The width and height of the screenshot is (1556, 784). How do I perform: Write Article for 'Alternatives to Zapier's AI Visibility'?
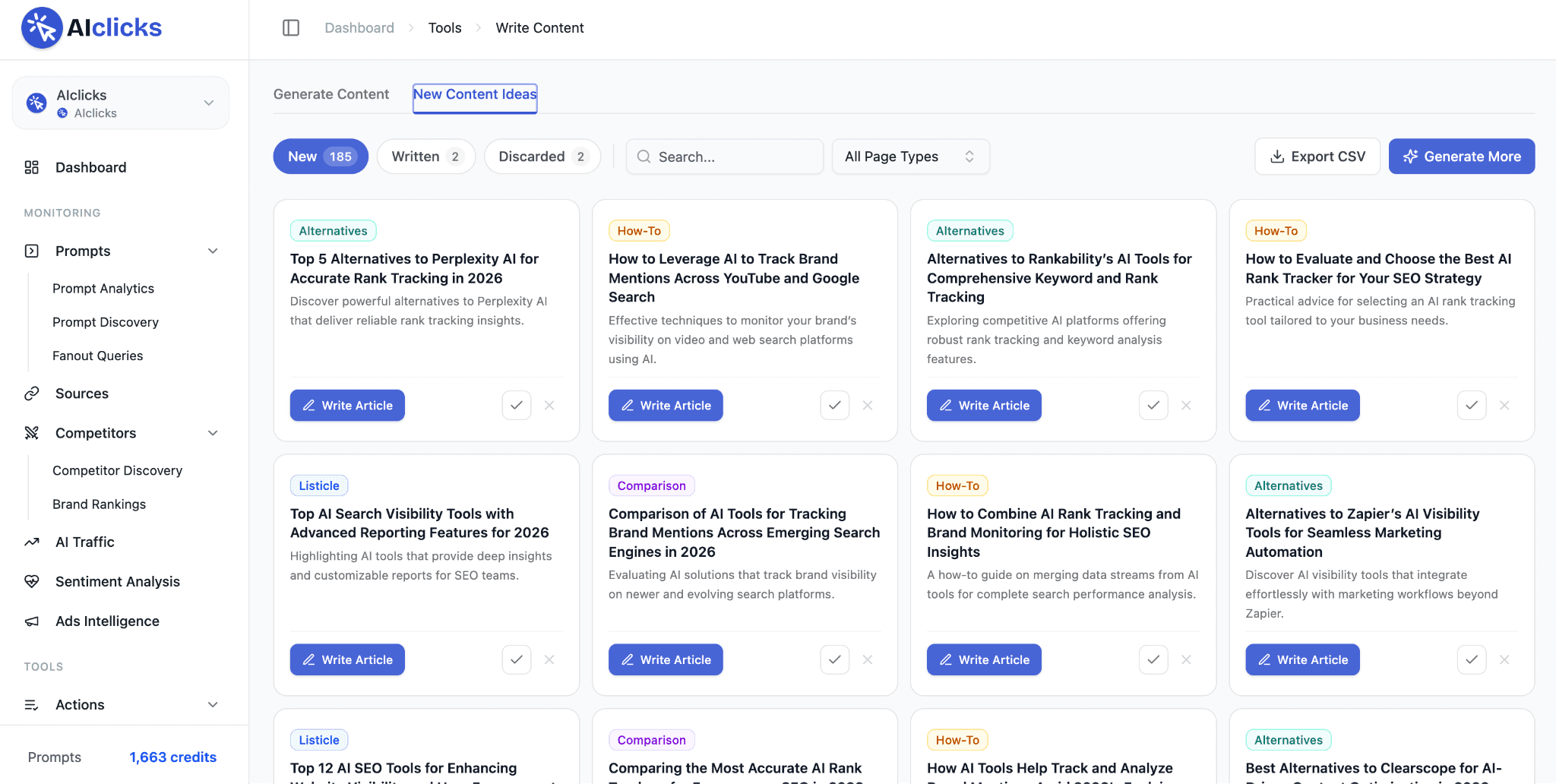tap(1302, 660)
